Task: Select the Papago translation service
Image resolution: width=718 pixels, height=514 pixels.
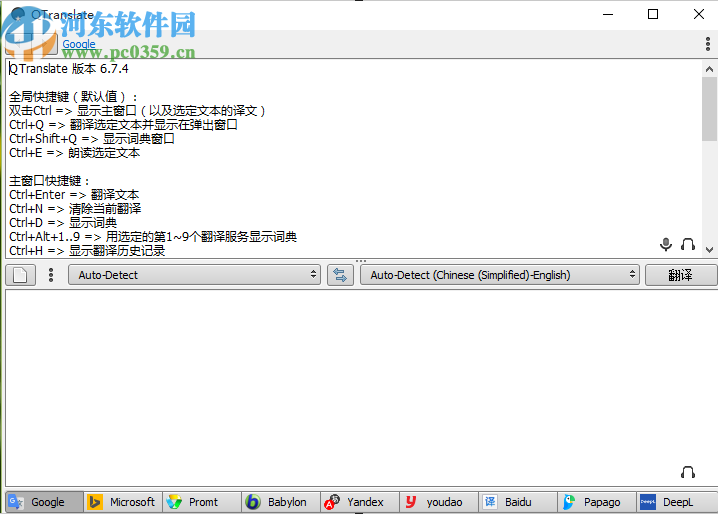Action: [x=596, y=502]
